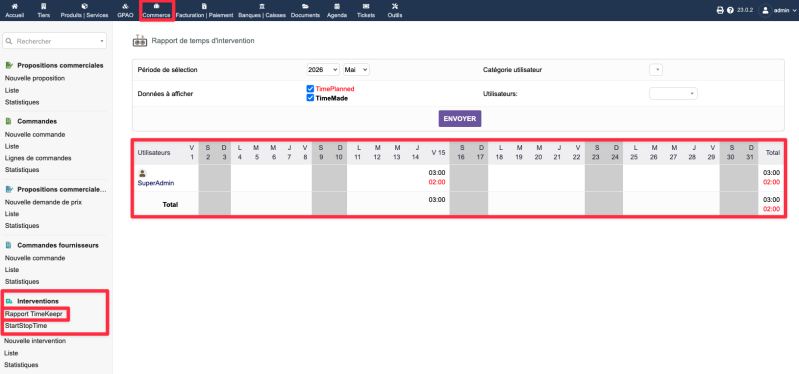This screenshot has height=374, width=799.
Task: Open the GPAO module icon
Action: [125, 6]
